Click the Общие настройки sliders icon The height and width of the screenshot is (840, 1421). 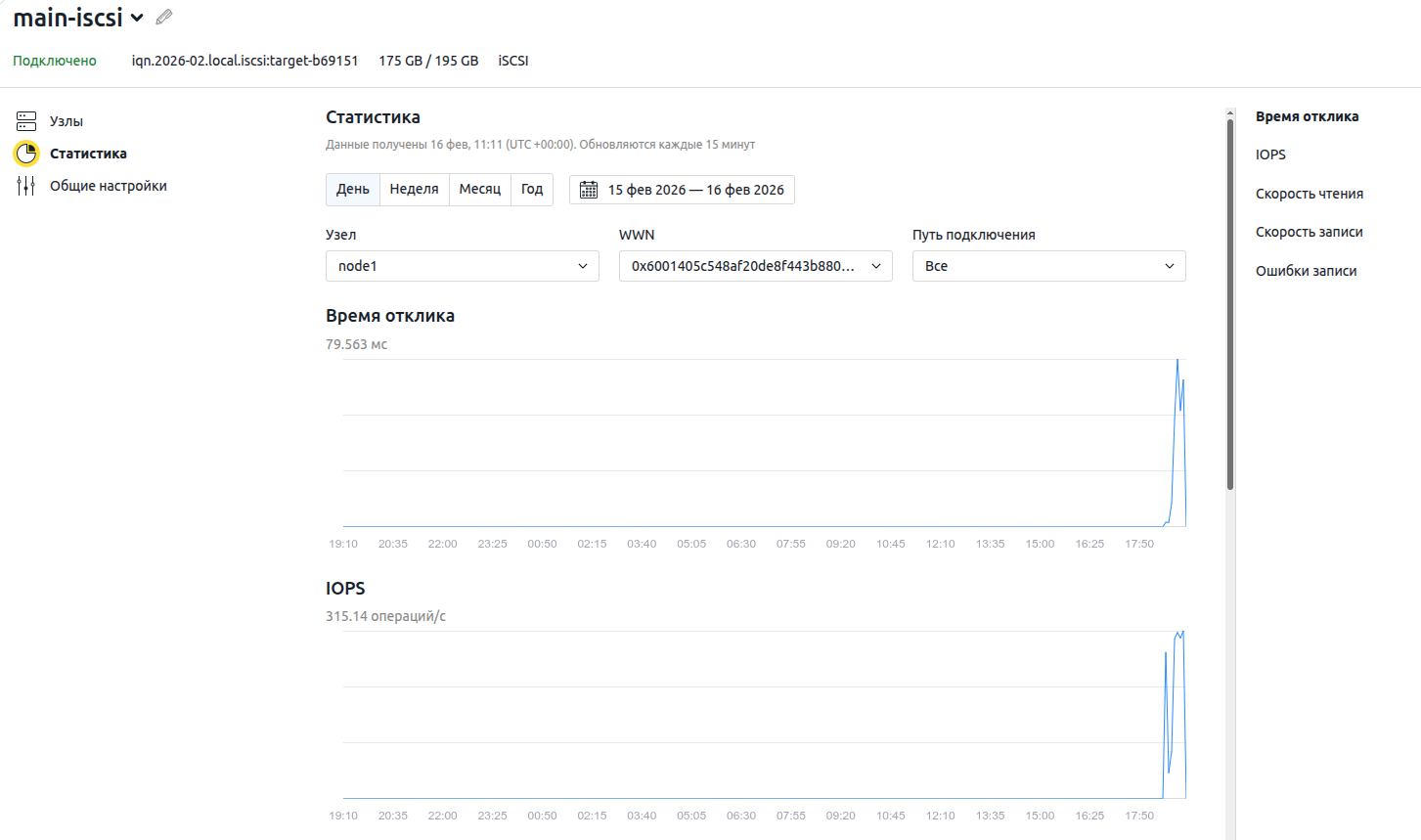pyautogui.click(x=26, y=186)
